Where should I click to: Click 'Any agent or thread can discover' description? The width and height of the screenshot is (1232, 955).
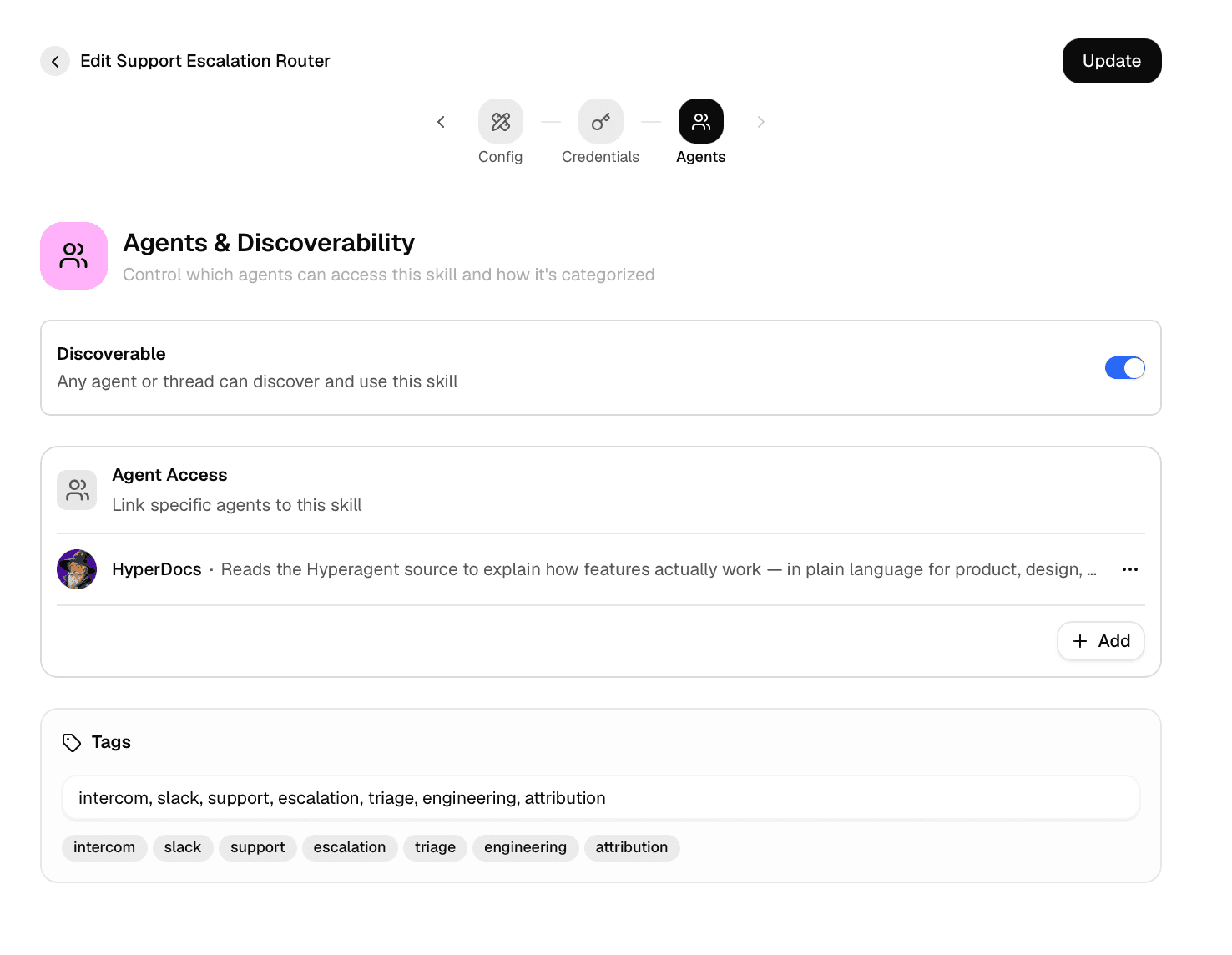point(257,381)
